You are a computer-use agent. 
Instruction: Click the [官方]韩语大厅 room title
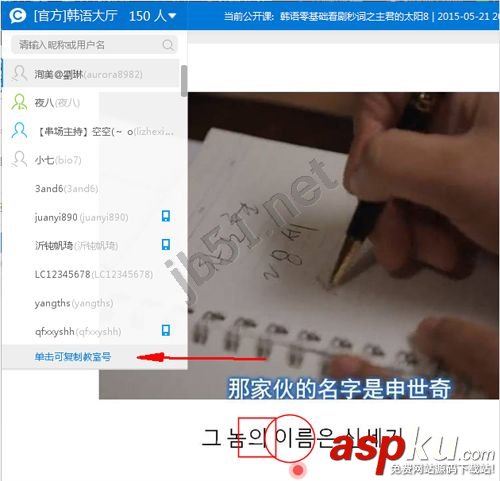(x=75, y=16)
